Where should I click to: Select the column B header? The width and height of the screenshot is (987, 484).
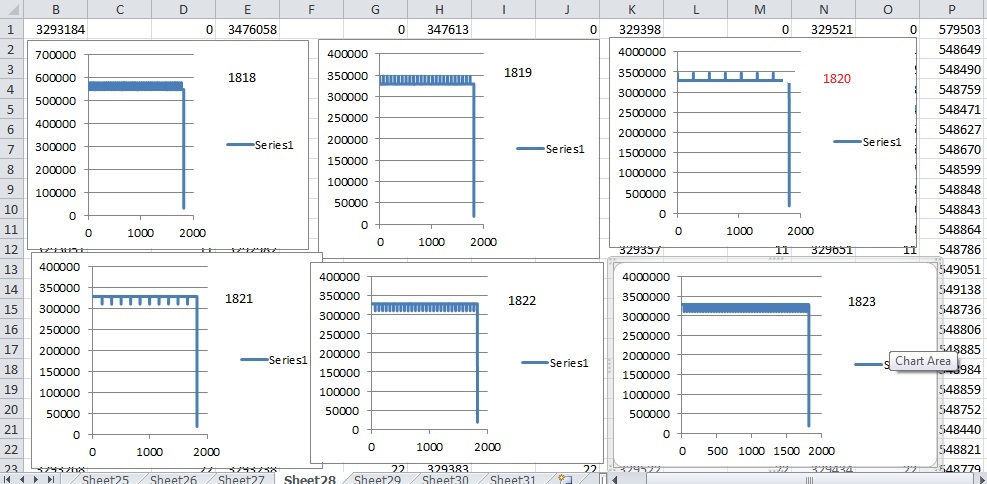pyautogui.click(x=54, y=9)
